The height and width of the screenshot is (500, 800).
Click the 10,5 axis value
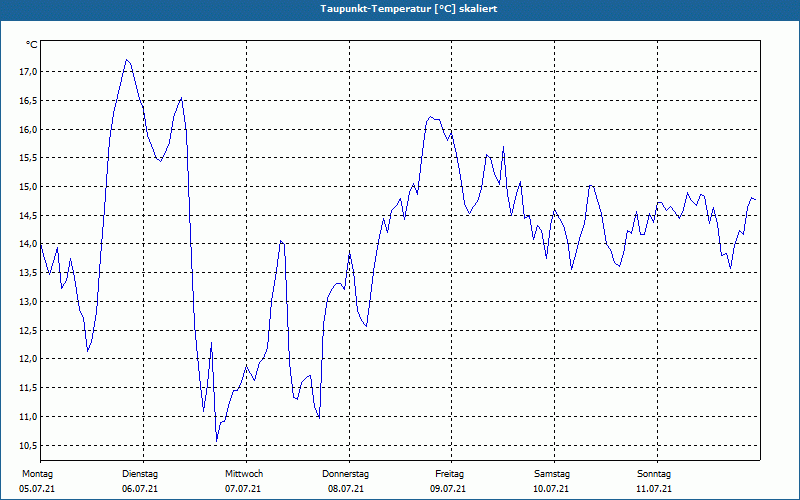click(28, 445)
